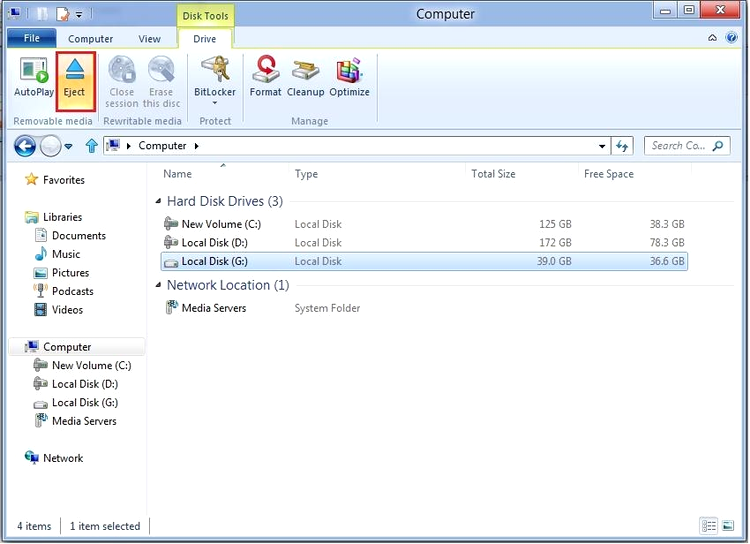The width and height of the screenshot is (750, 544).
Task: Open Favorites in the navigation pane
Action: pyautogui.click(x=55, y=180)
